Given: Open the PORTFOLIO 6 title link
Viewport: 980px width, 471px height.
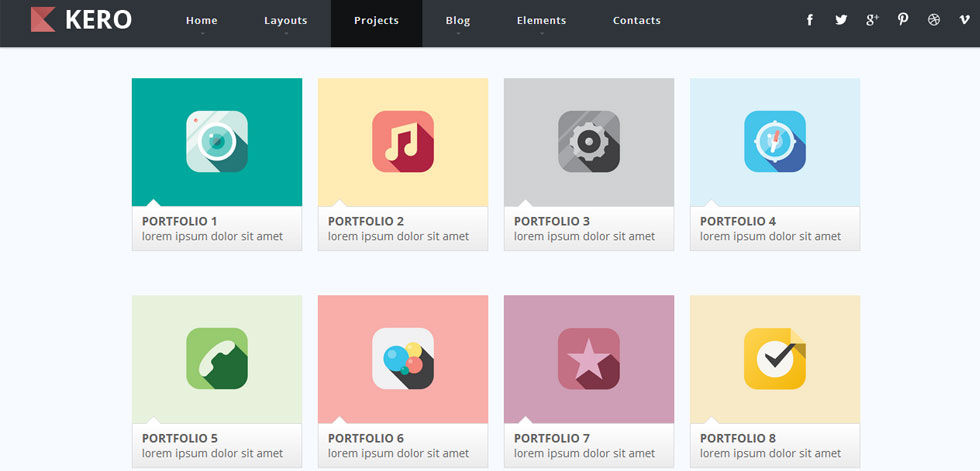Looking at the screenshot, I should [366, 439].
